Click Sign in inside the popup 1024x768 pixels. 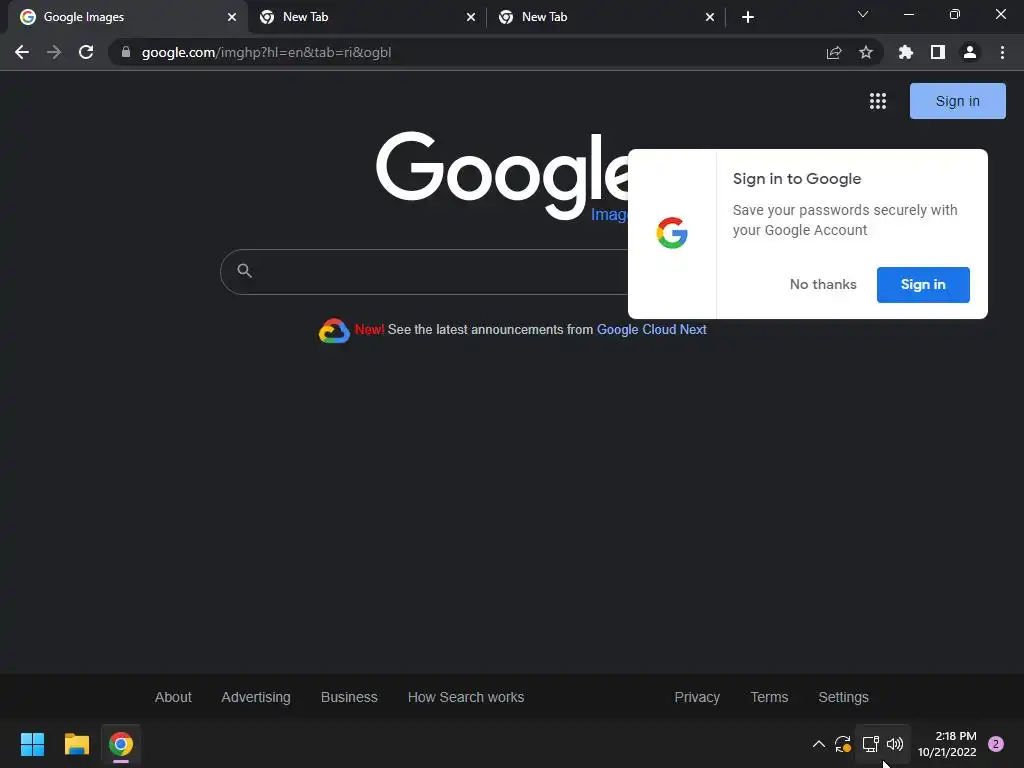point(923,285)
